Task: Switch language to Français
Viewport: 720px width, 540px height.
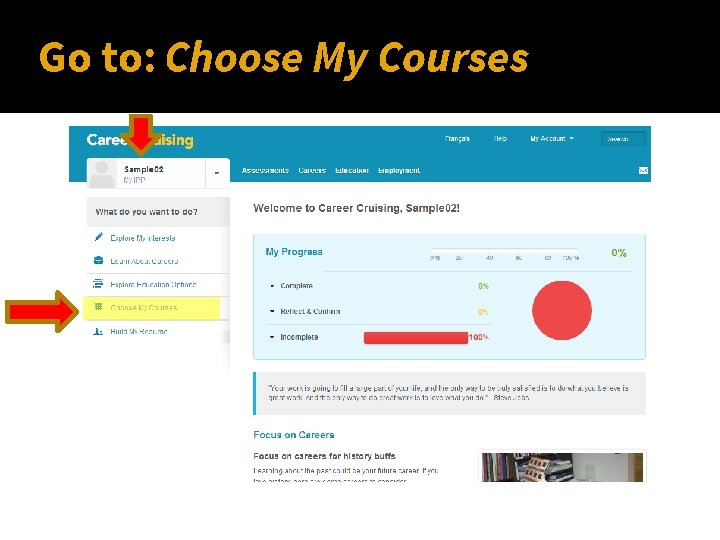Action: [x=457, y=138]
